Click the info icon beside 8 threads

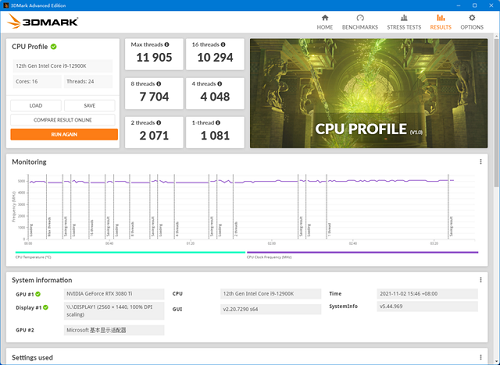(x=159, y=84)
